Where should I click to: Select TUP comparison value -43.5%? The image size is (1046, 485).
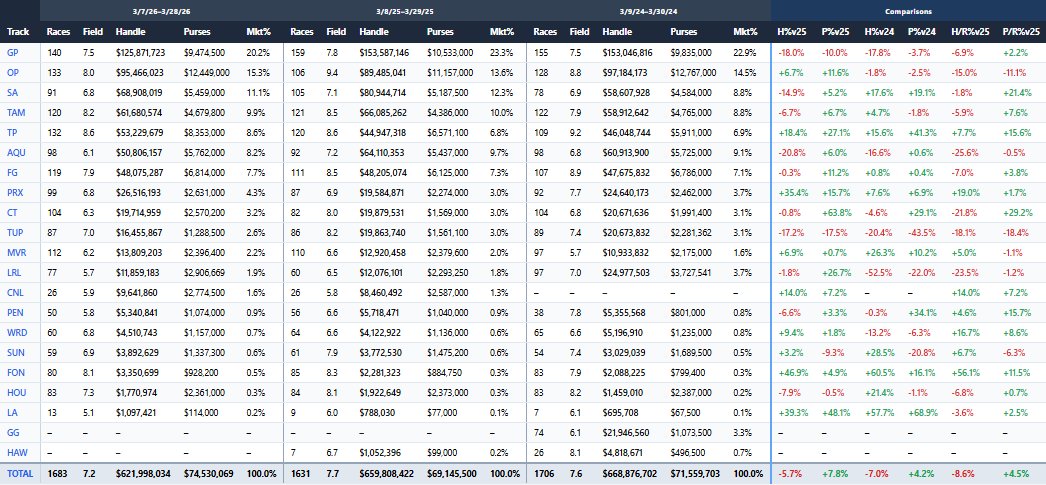coord(923,233)
